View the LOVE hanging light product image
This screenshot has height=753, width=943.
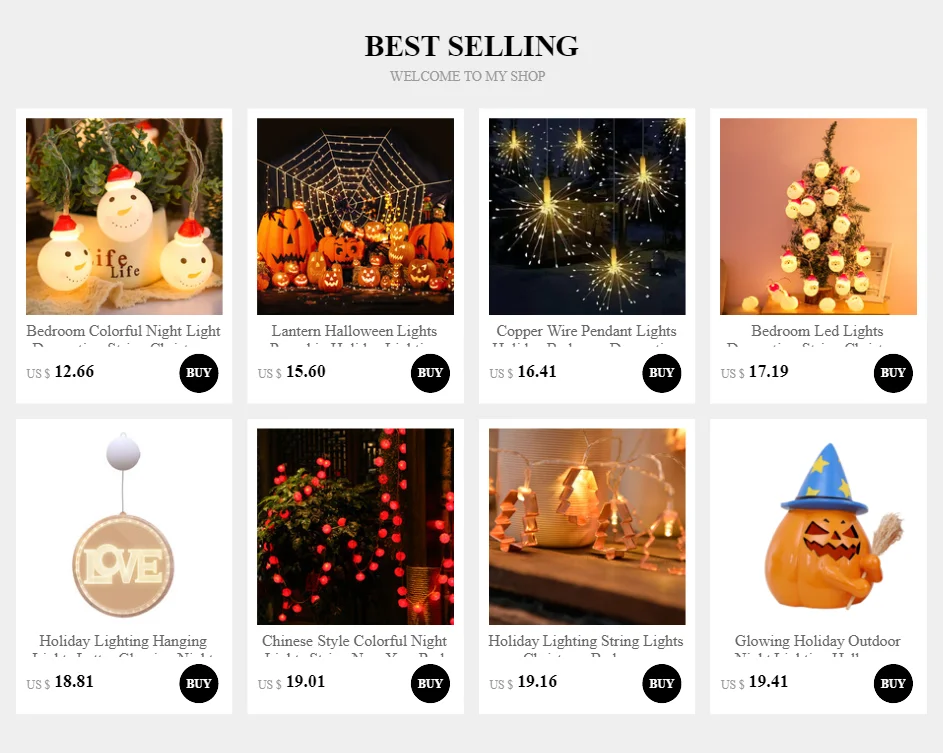click(x=124, y=527)
